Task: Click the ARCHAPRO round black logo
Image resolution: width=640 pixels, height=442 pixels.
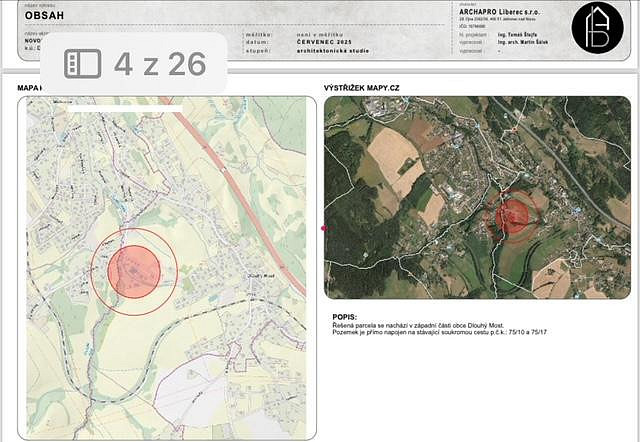Action: pos(597,28)
